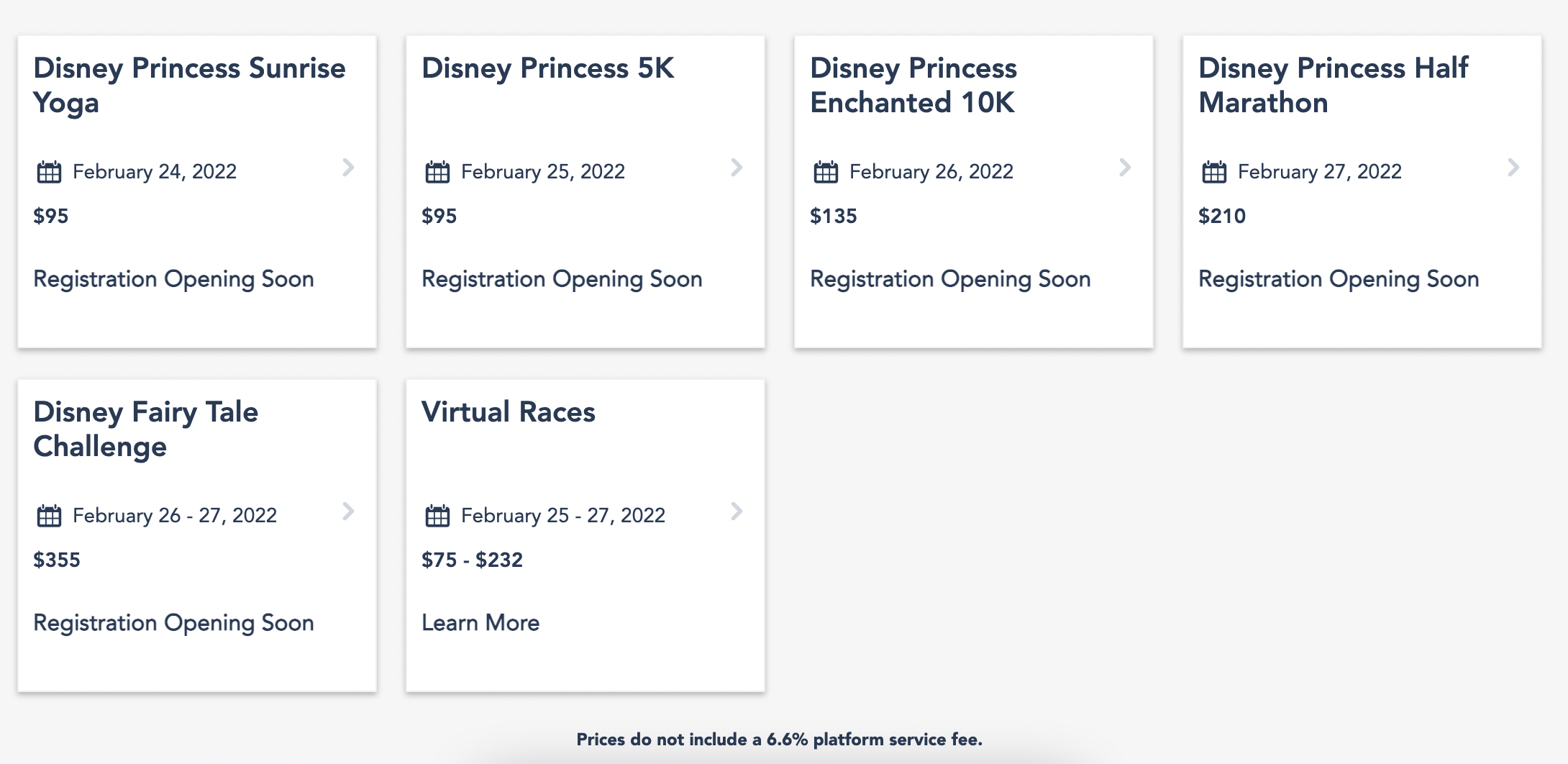Click calendar icon on Enchanted 10K card
Viewport: 1568px width, 764px height.
(x=826, y=172)
